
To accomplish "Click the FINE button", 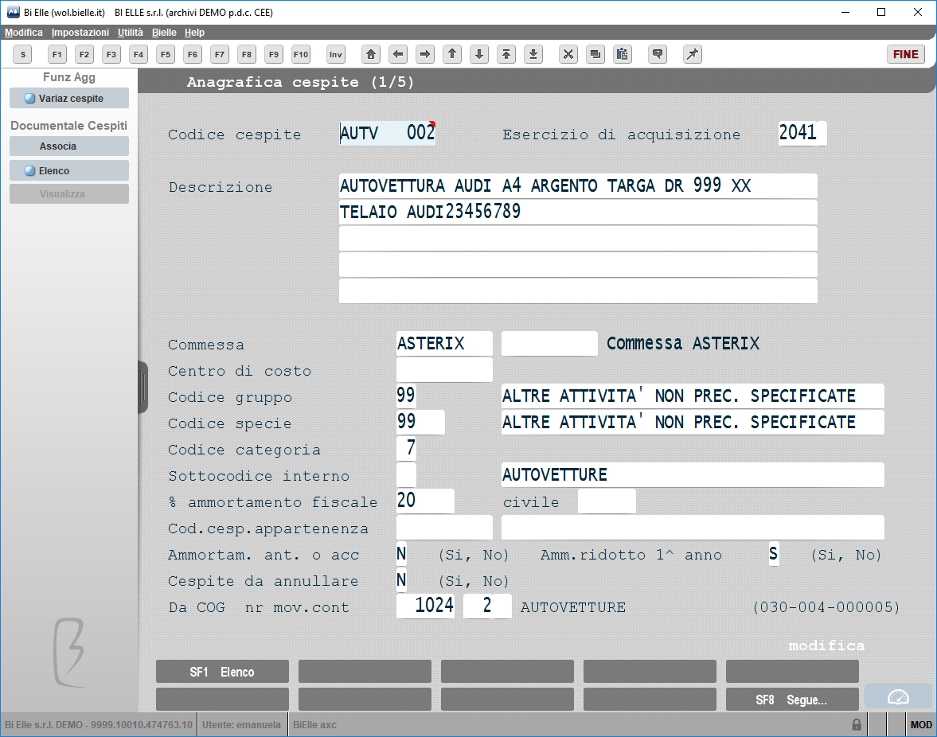I will click(x=905, y=54).
